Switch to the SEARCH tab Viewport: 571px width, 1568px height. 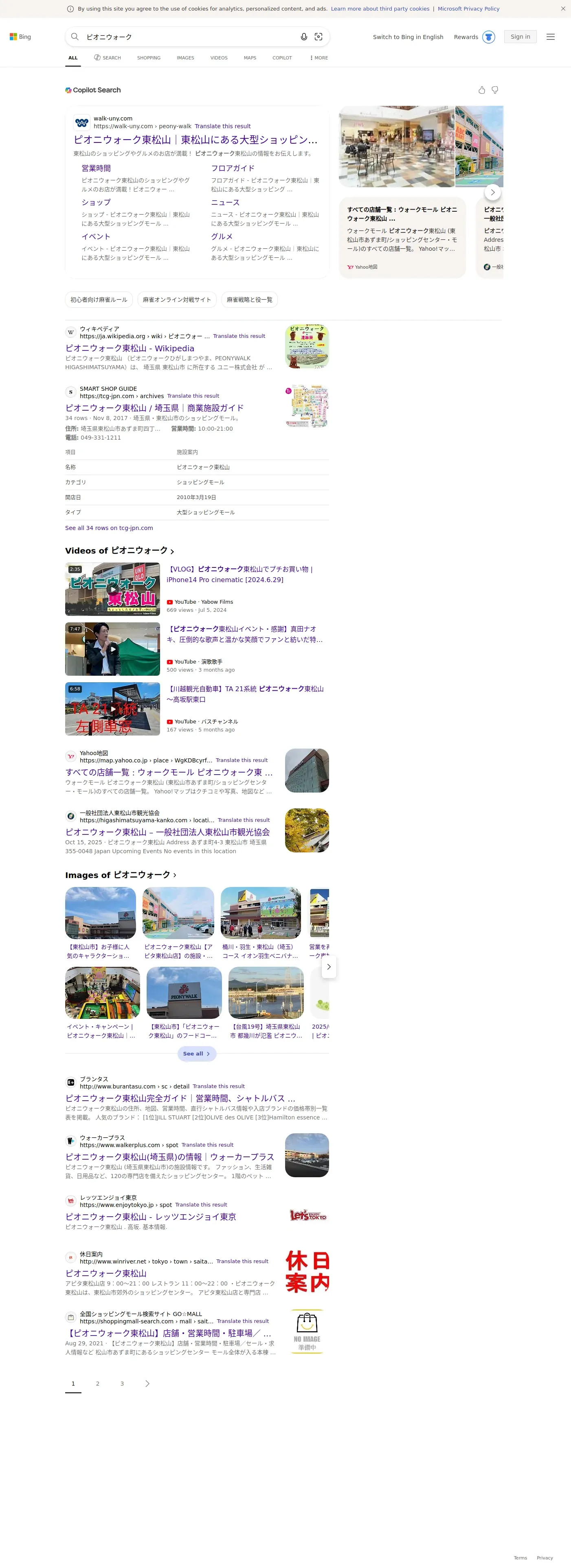tap(107, 58)
